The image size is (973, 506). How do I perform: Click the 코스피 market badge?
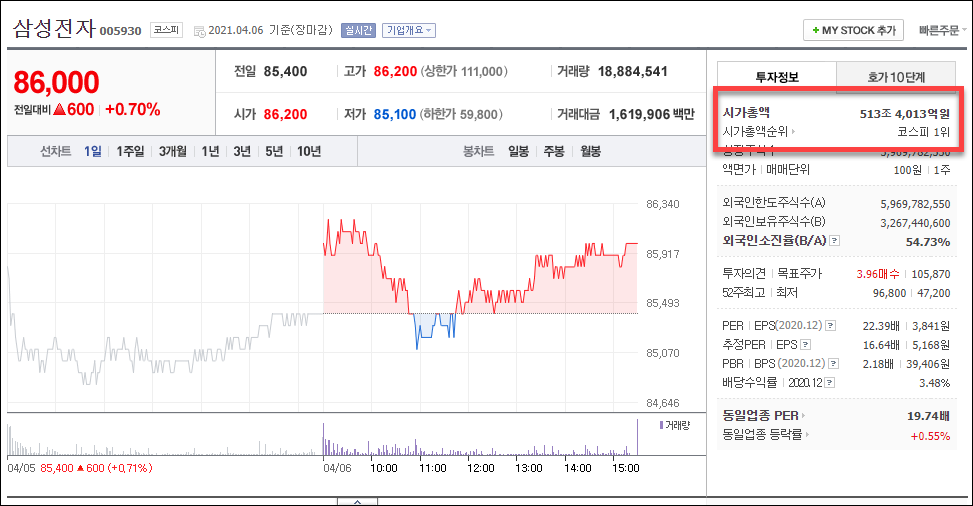pyautogui.click(x=166, y=29)
